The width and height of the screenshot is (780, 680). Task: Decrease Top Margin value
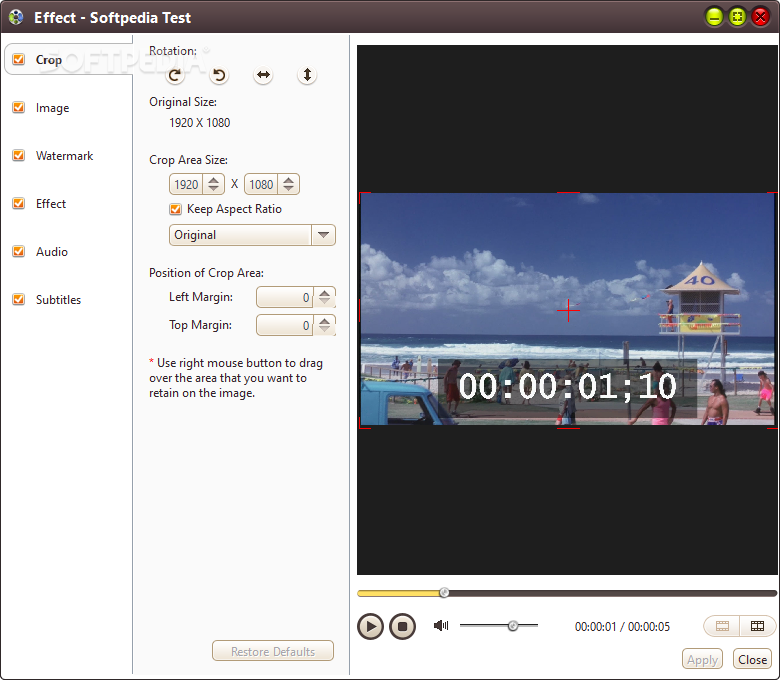pyautogui.click(x=324, y=329)
